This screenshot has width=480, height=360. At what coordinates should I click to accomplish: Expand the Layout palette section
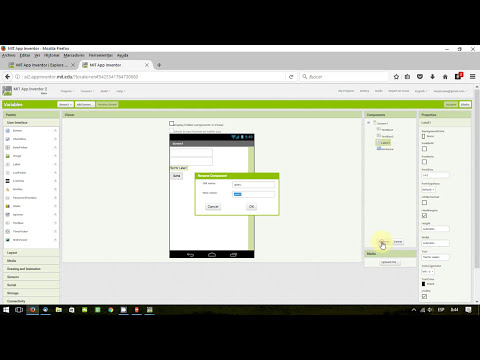pyautogui.click(x=31, y=253)
